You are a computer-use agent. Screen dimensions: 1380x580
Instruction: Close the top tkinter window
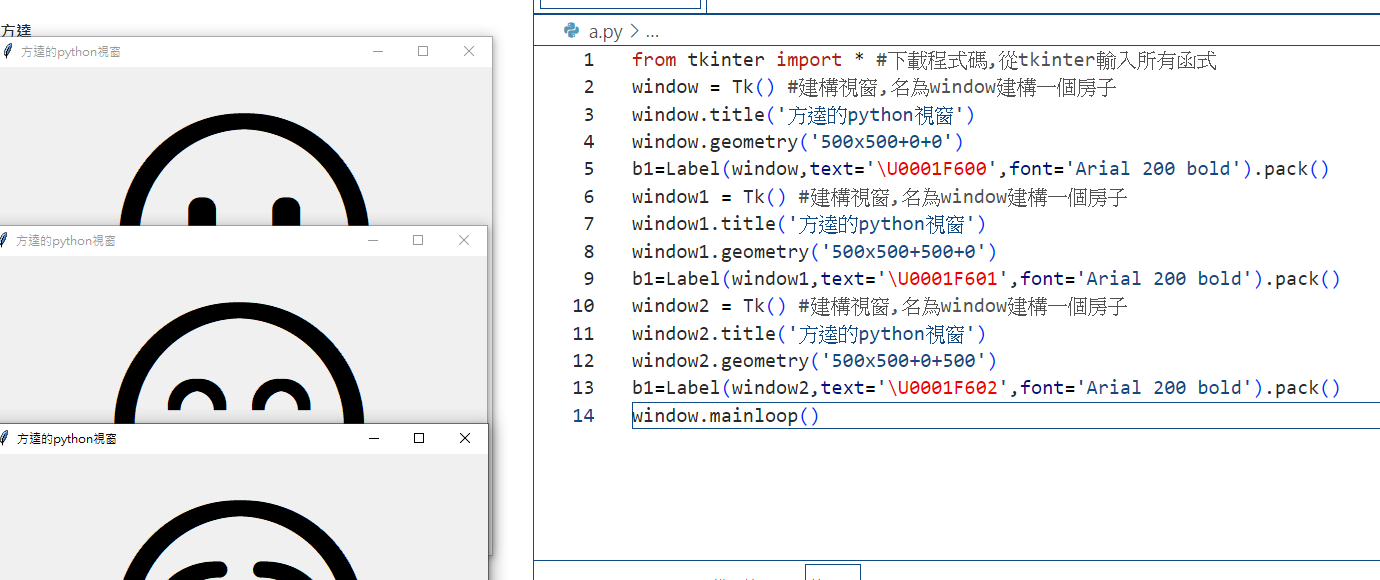[469, 51]
